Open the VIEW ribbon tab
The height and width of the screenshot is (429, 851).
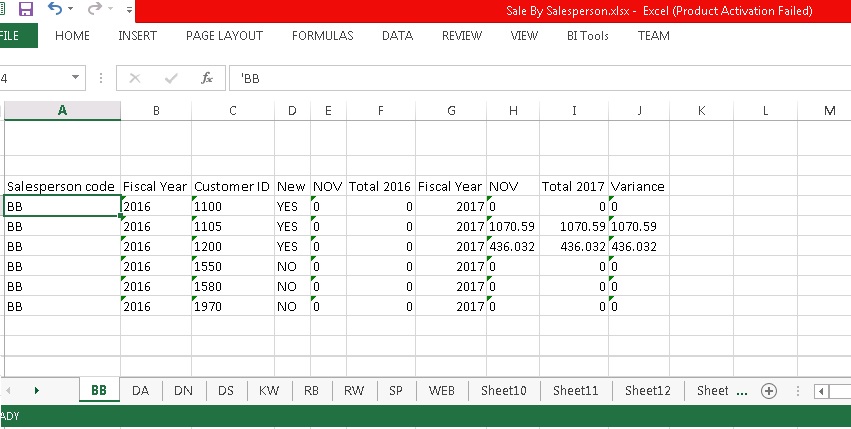pyautogui.click(x=524, y=36)
